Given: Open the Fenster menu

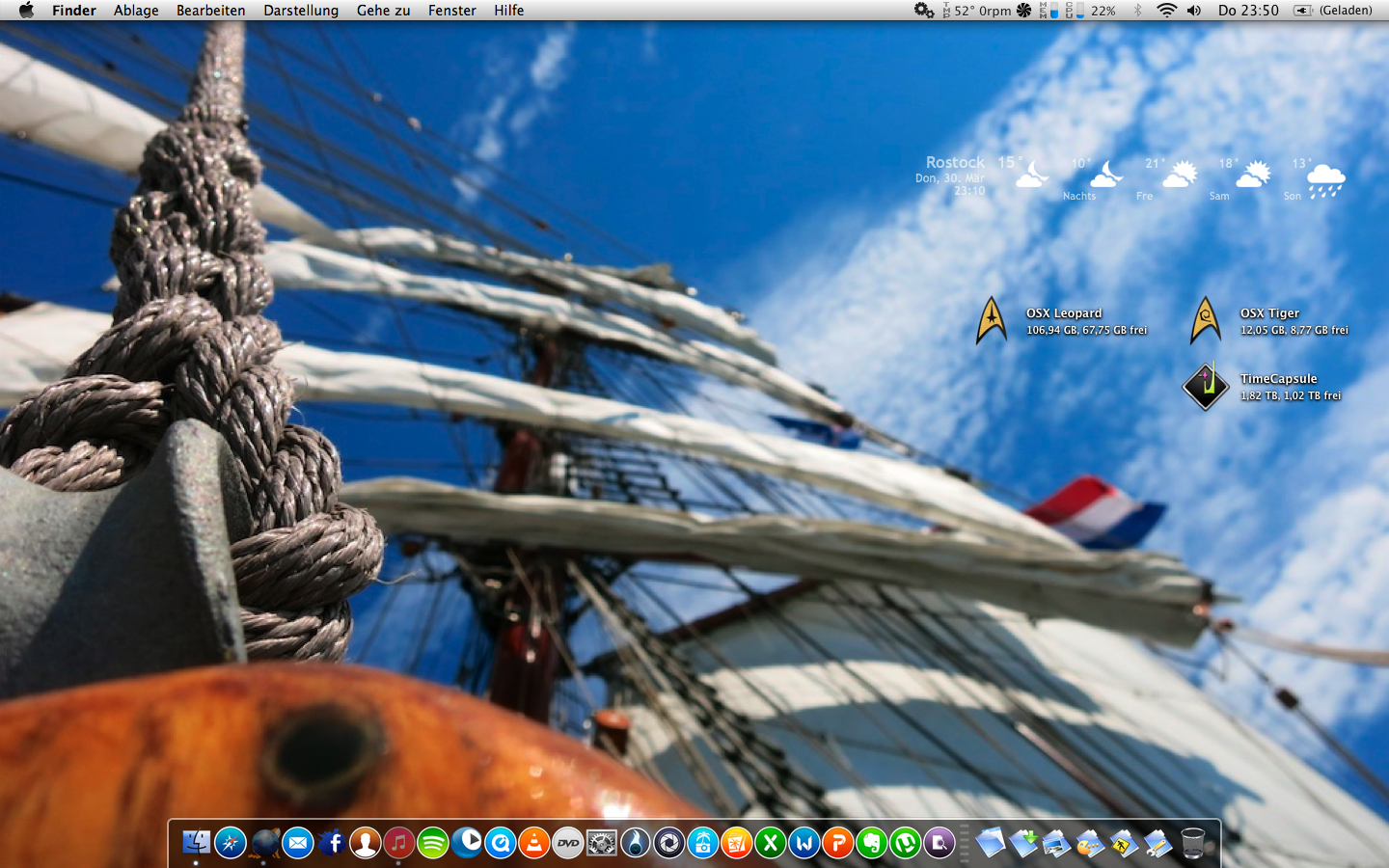Looking at the screenshot, I should click(x=452, y=11).
